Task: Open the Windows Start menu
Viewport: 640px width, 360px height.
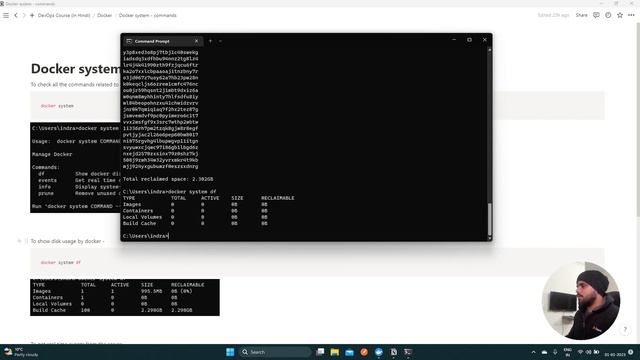Action: (x=230, y=352)
